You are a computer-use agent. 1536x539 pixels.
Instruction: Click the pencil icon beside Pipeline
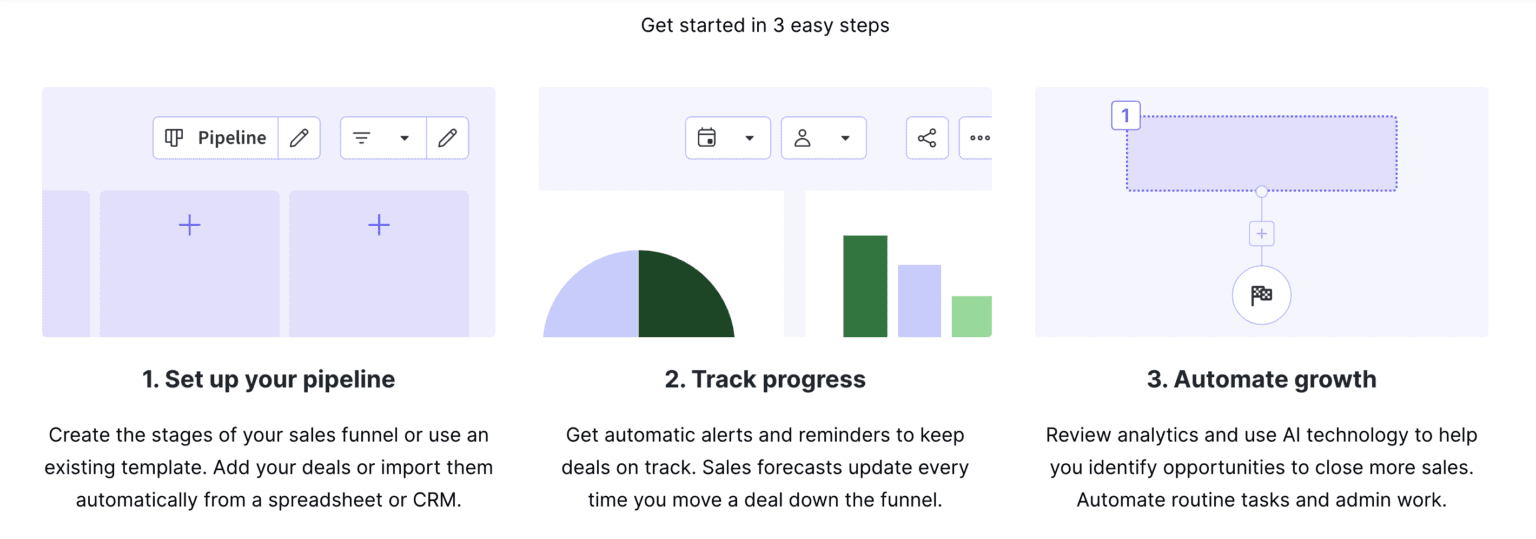coord(299,138)
